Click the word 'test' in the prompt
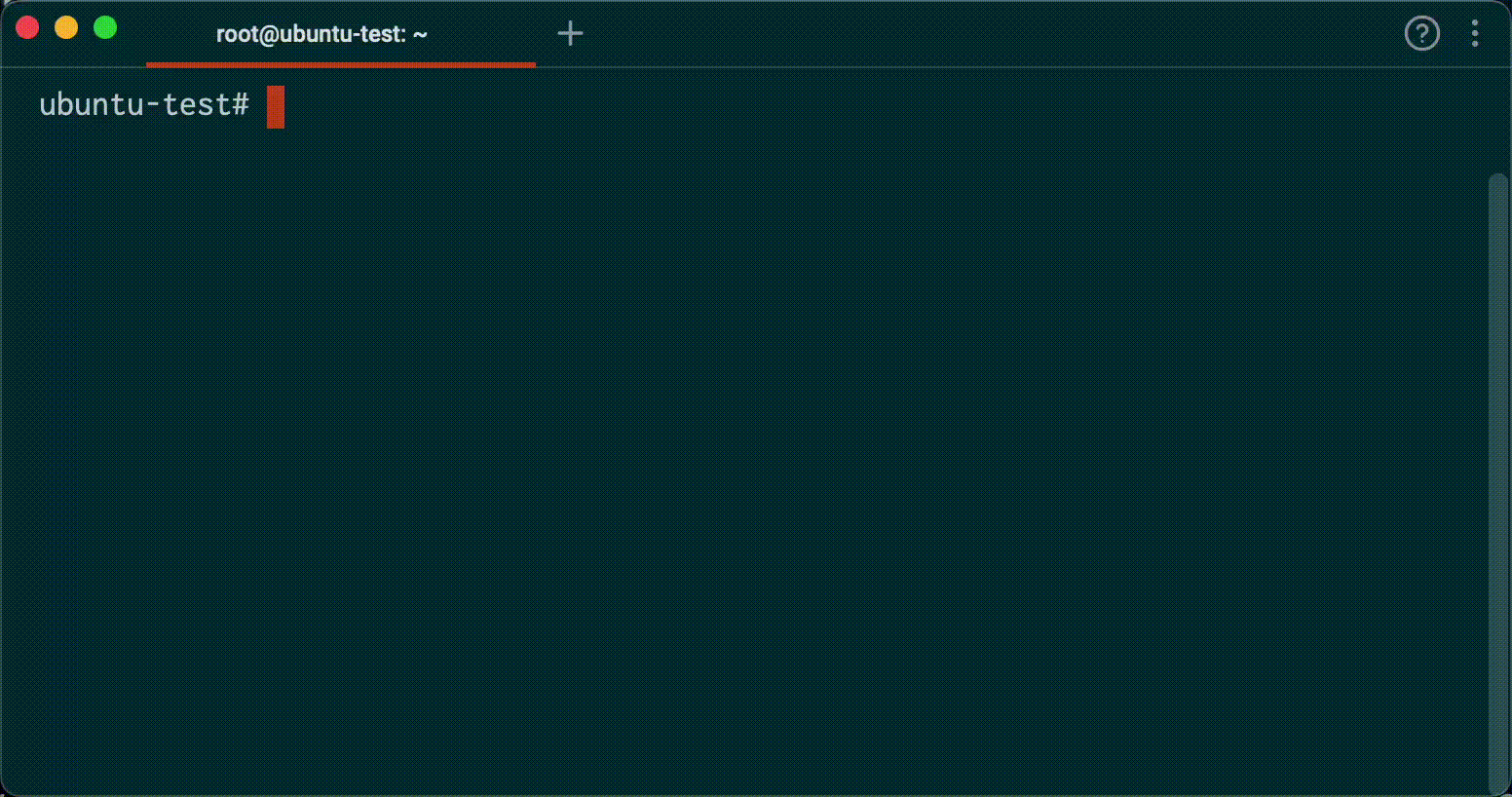Image resolution: width=1512 pixels, height=797 pixels. [x=195, y=104]
